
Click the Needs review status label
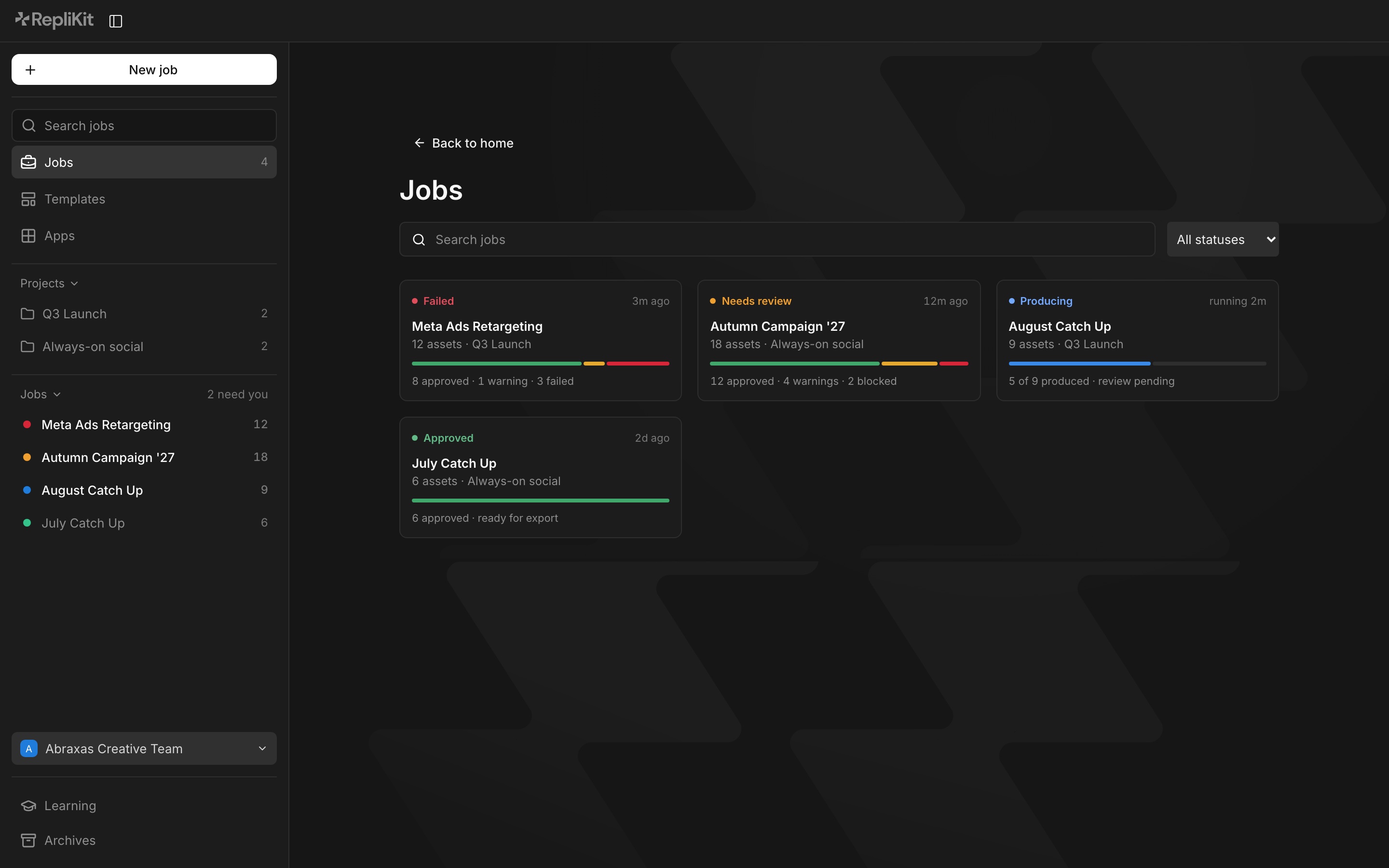click(757, 301)
